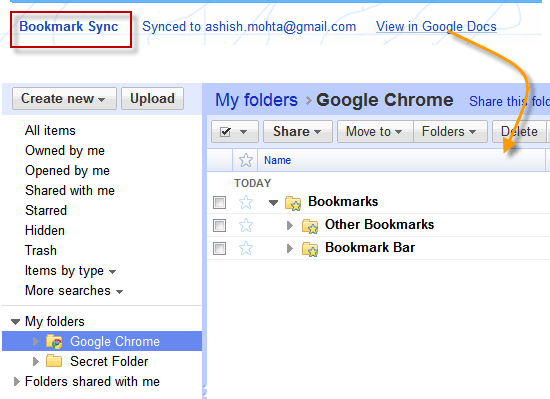Open the Share dropdown menu
This screenshot has height=399, width=550.
pos(297,131)
